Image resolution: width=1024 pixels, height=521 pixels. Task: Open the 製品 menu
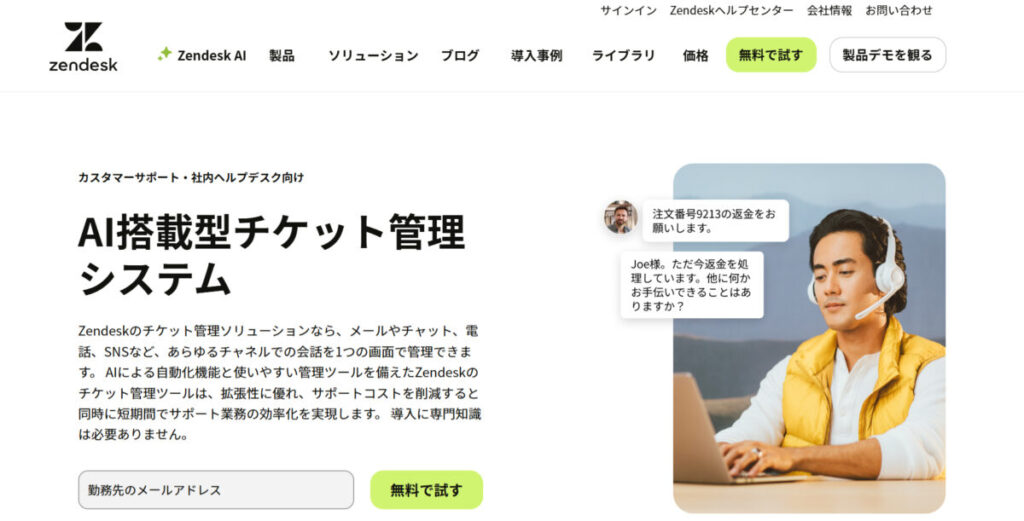coord(281,55)
